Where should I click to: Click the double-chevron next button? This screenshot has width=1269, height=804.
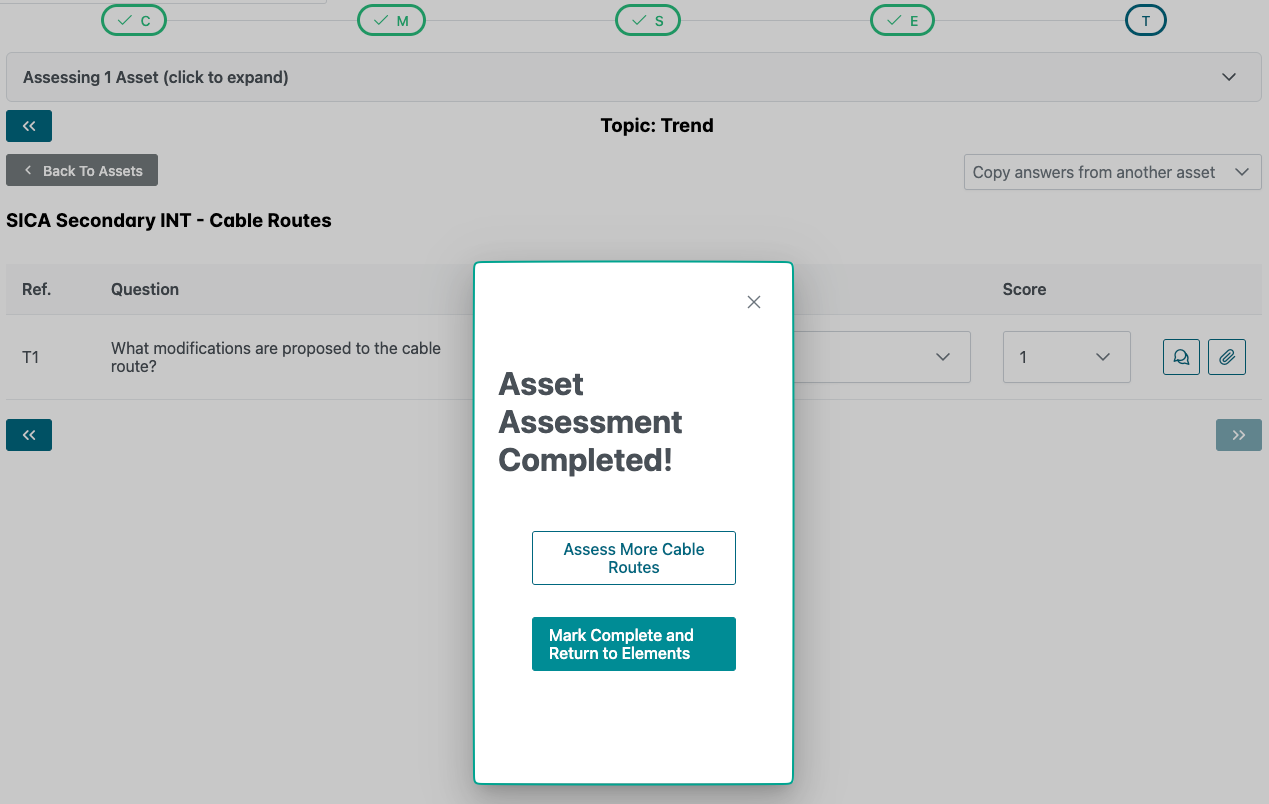click(x=1238, y=435)
